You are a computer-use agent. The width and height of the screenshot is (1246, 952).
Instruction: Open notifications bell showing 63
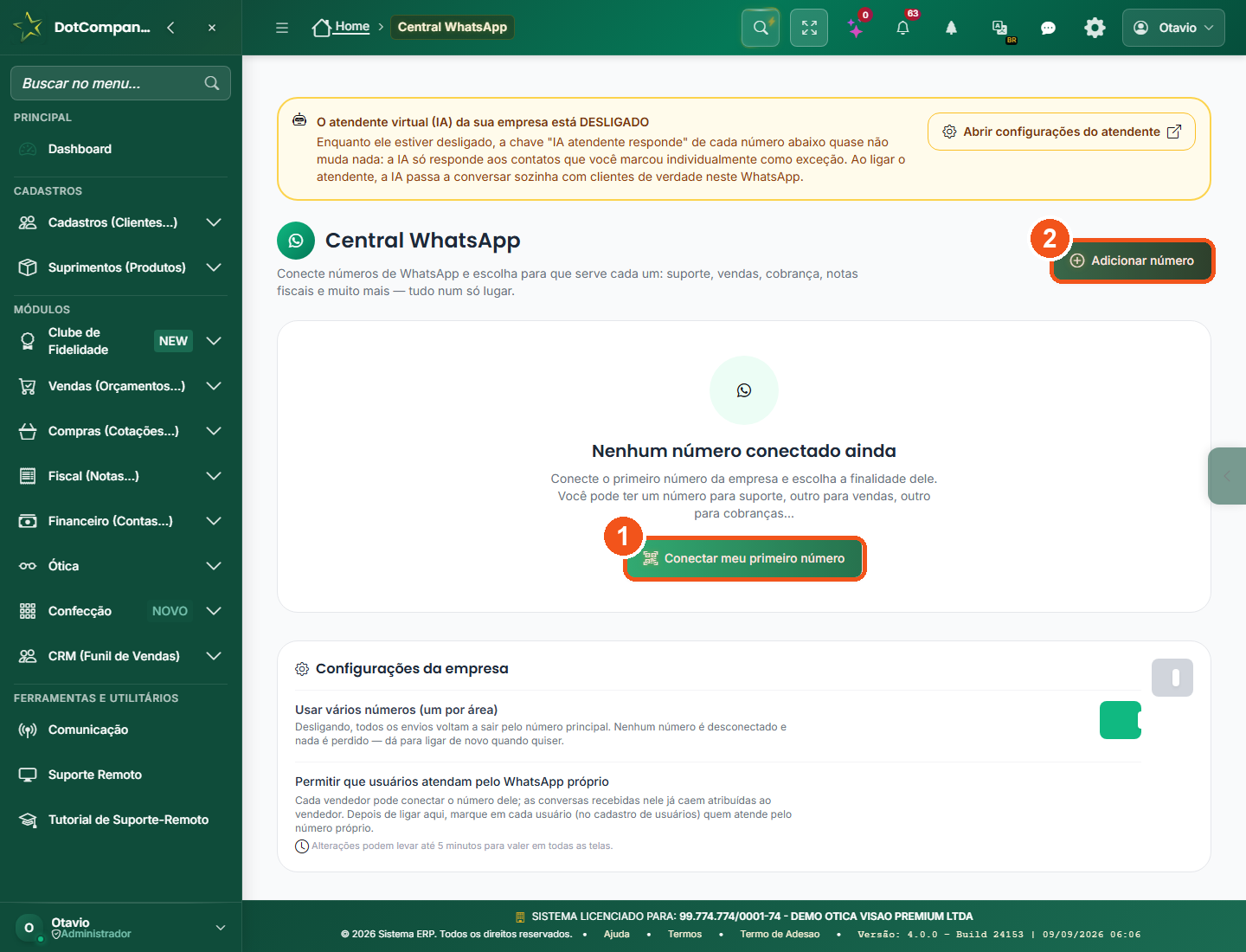(x=903, y=28)
